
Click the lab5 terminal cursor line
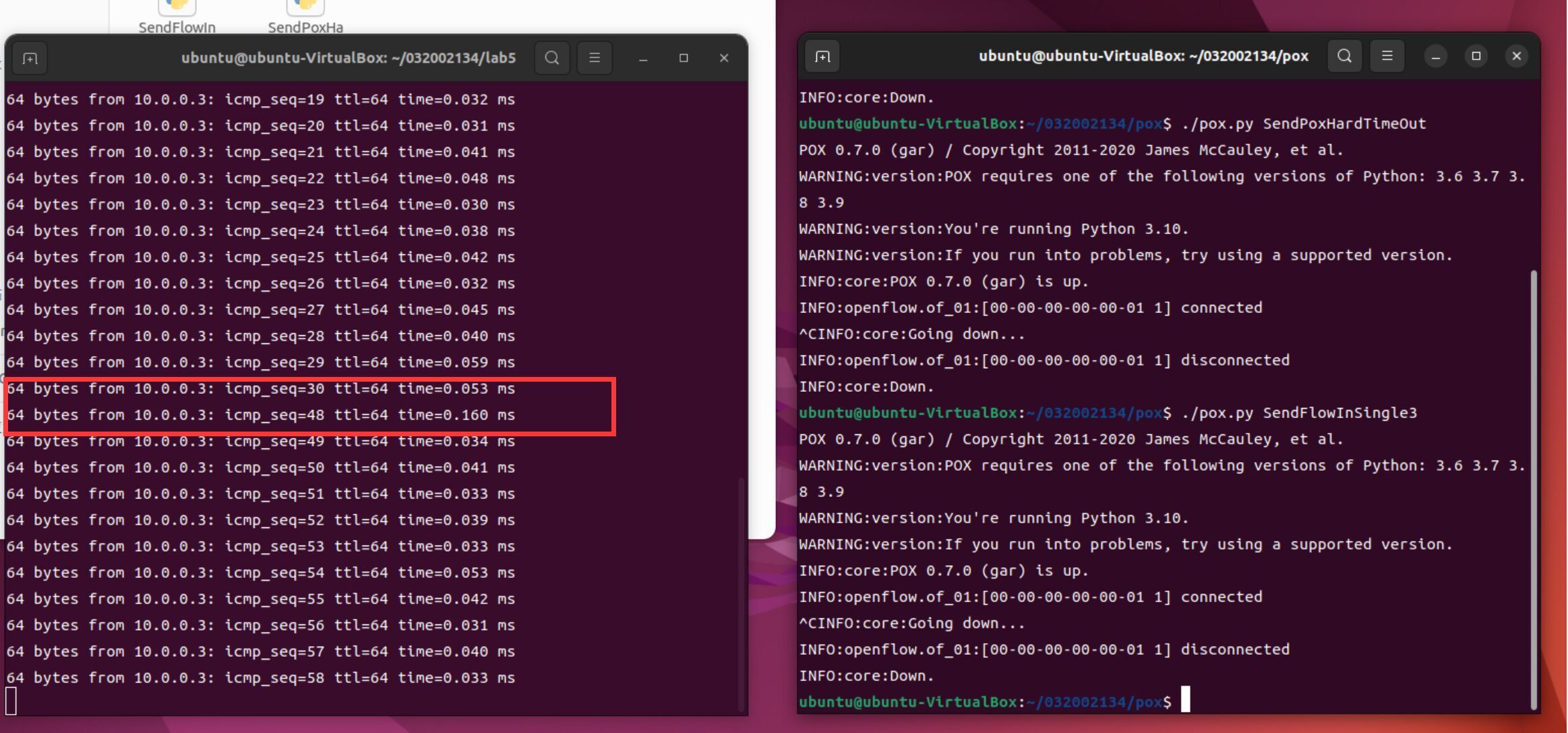coord(11,701)
